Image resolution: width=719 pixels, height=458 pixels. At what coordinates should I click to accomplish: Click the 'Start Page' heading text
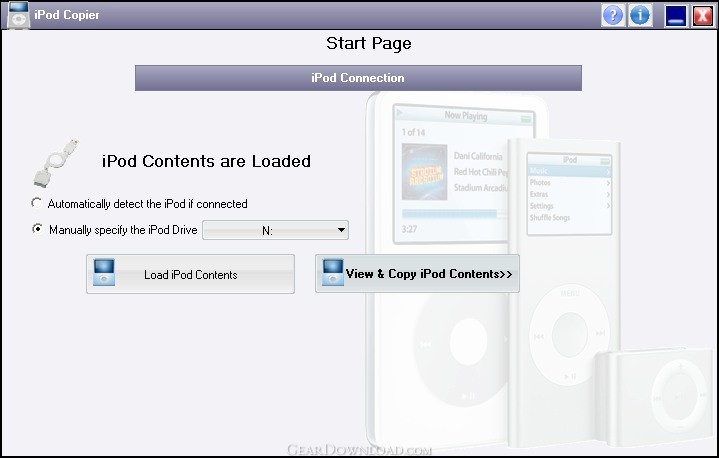tap(369, 44)
